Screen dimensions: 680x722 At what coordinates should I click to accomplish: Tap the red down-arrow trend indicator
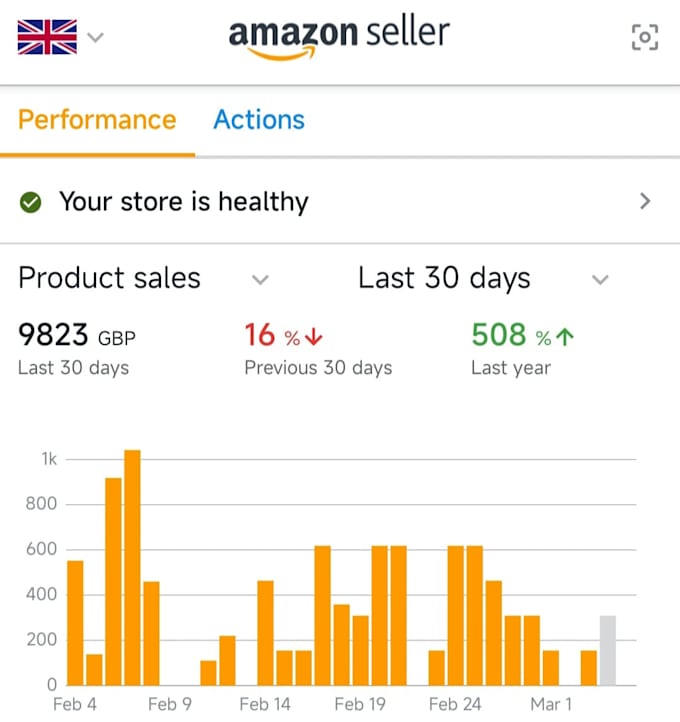[314, 337]
